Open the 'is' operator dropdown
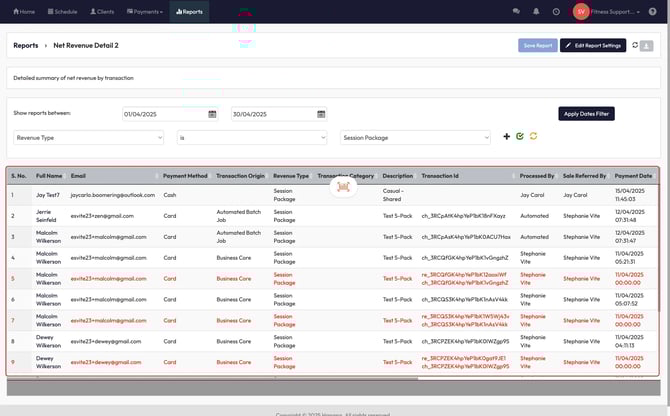 [251, 137]
